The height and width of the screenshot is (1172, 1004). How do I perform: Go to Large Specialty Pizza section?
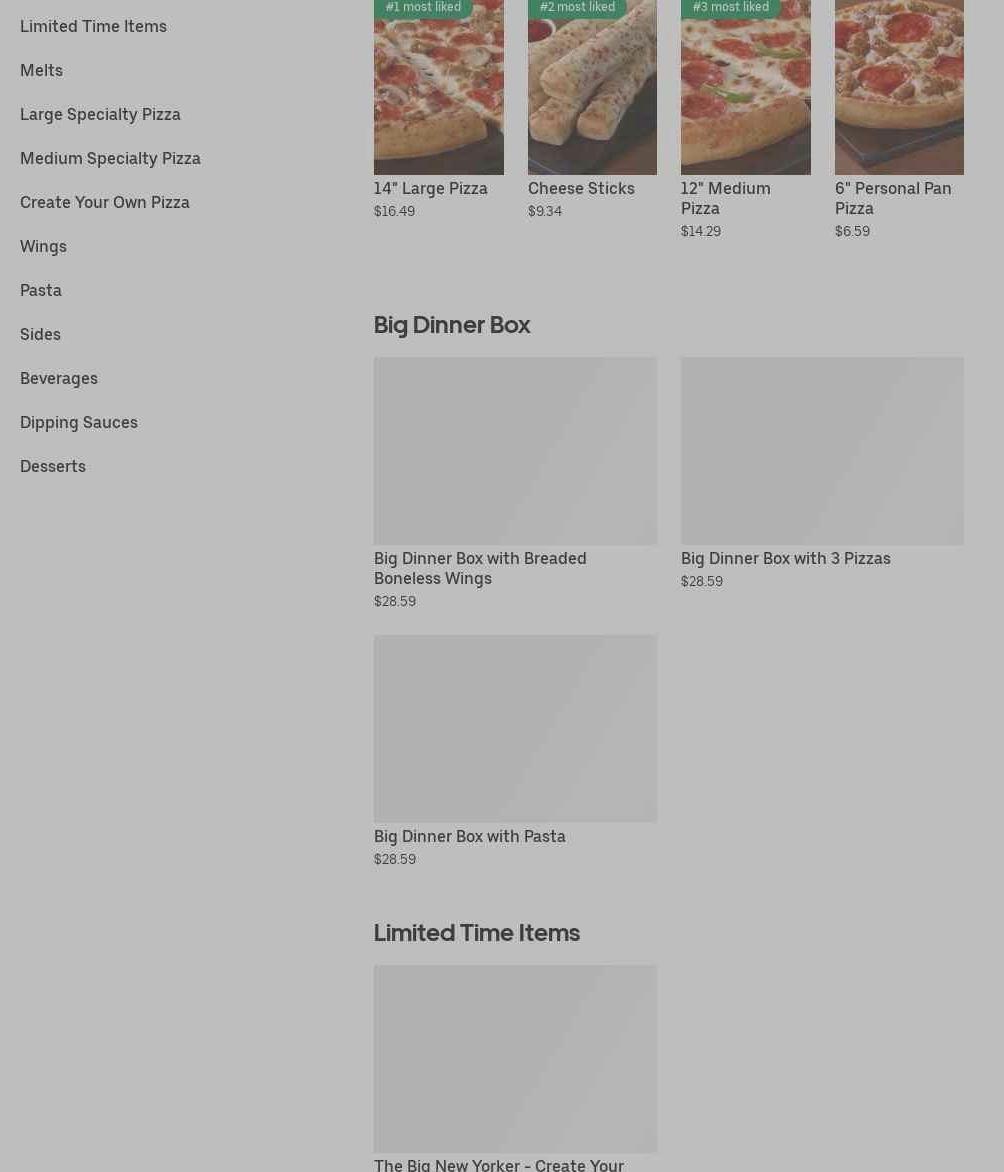click(x=100, y=114)
